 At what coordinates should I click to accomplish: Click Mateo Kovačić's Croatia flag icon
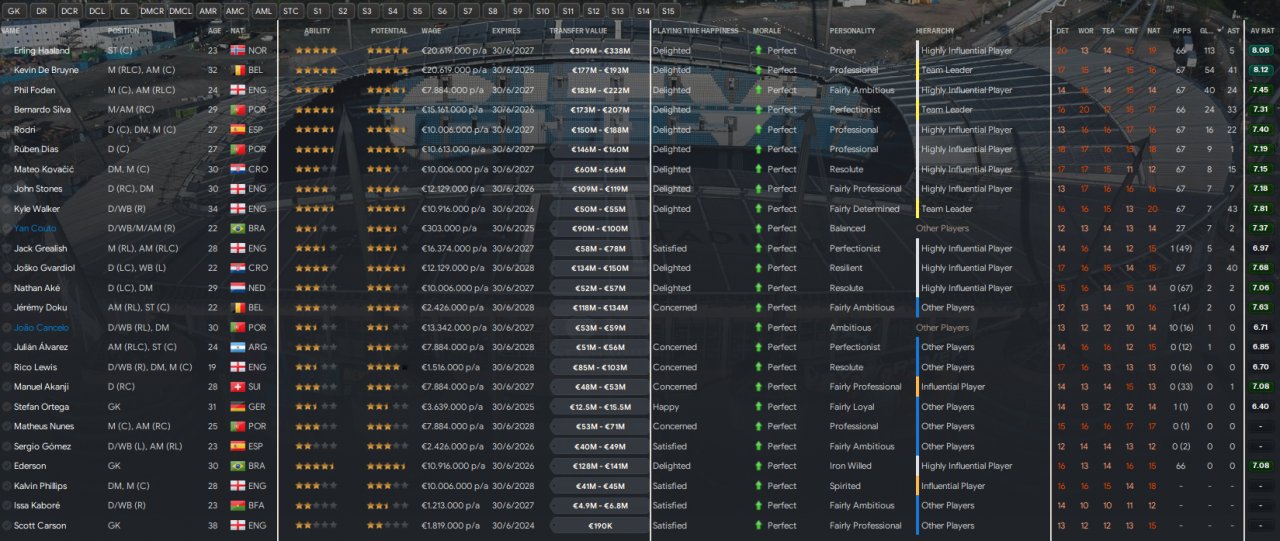pyautogui.click(x=237, y=169)
